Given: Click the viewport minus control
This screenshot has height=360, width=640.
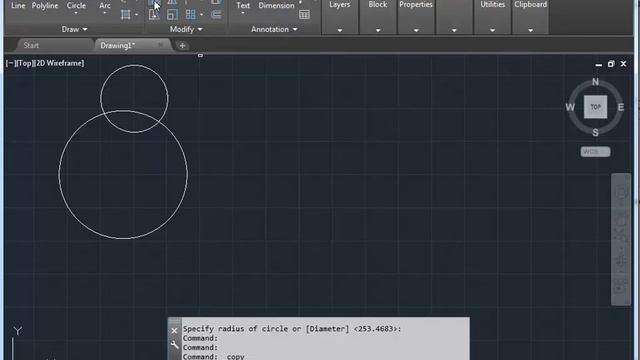Looking at the screenshot, I should point(10,63).
